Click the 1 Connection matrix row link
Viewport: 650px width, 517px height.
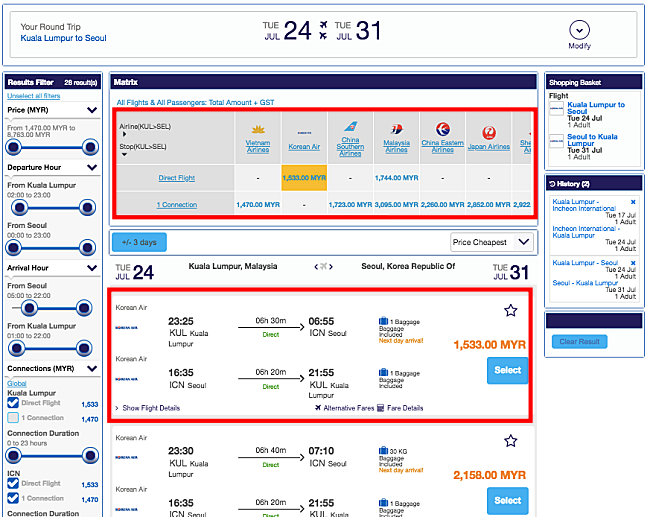click(177, 205)
